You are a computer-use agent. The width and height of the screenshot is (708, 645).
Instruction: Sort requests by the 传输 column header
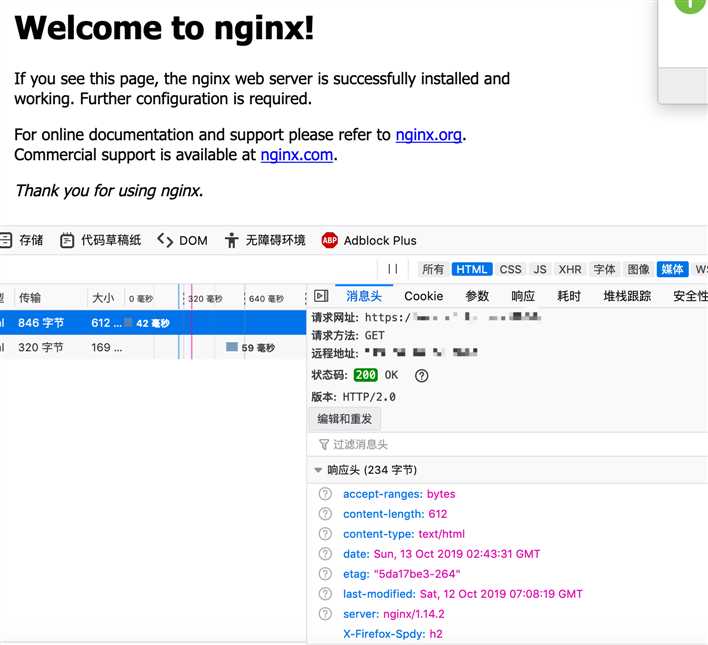click(x=50, y=298)
